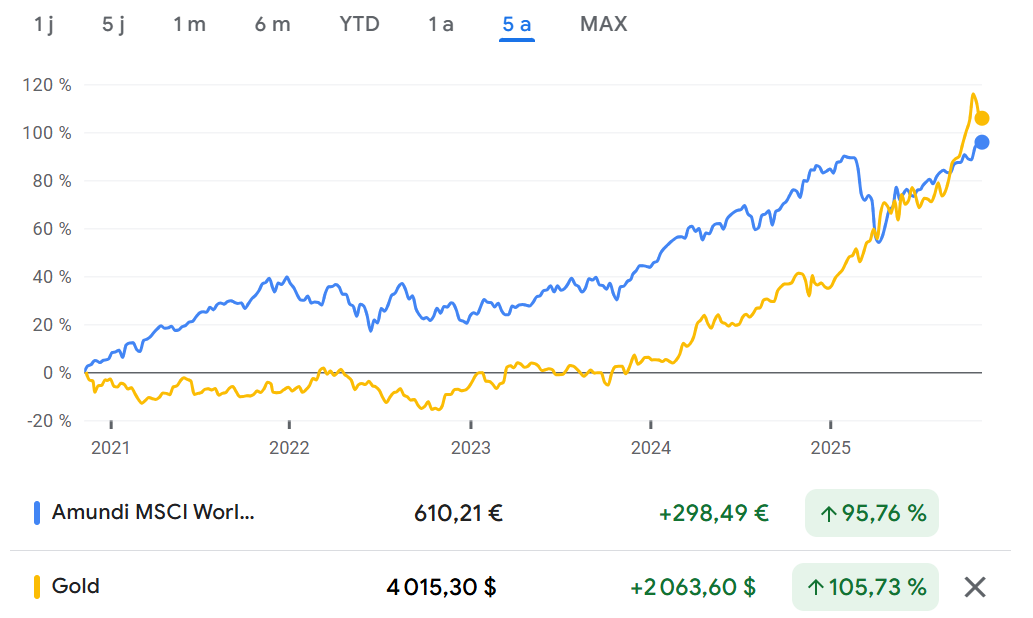Click the +105,73 % percentage badge
This screenshot has width=1033, height=618.
(866, 587)
